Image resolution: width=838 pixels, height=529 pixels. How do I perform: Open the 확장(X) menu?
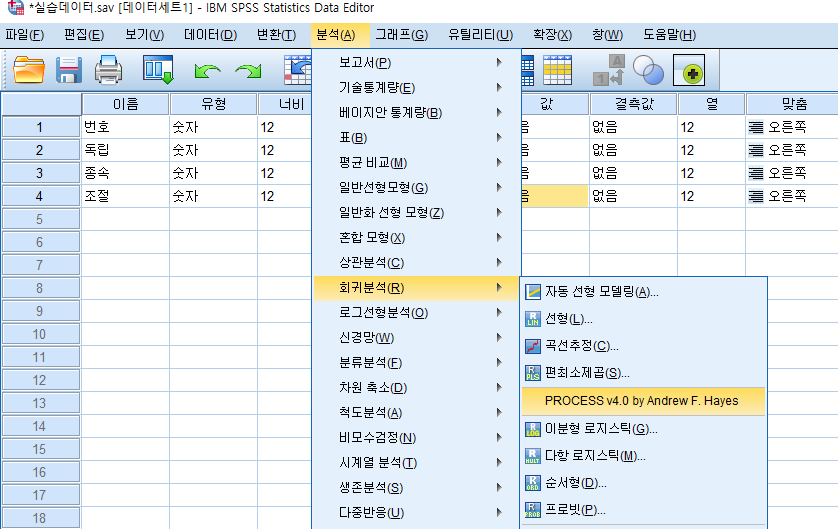click(553, 35)
